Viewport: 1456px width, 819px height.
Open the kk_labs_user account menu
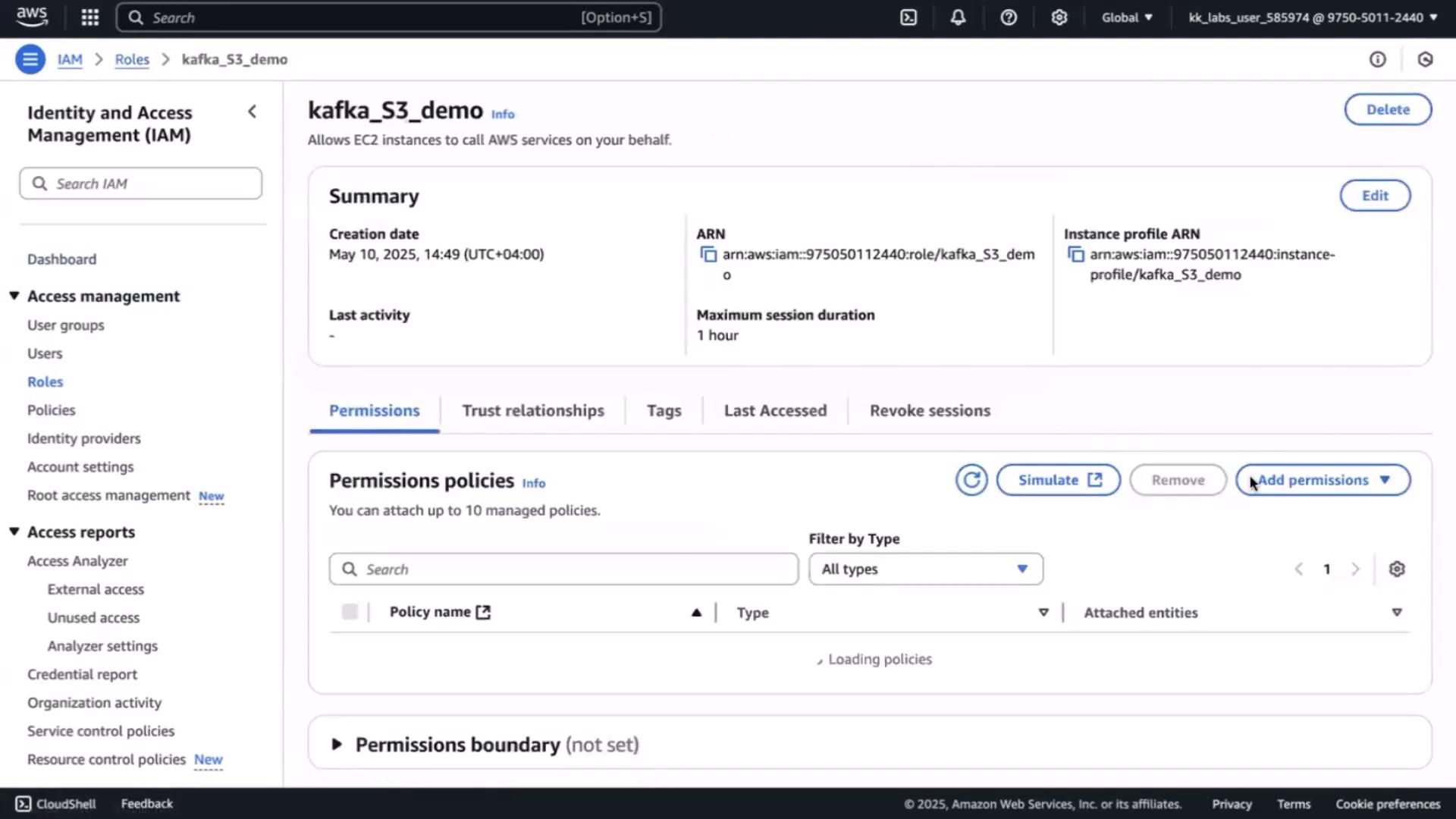pos(1313,17)
